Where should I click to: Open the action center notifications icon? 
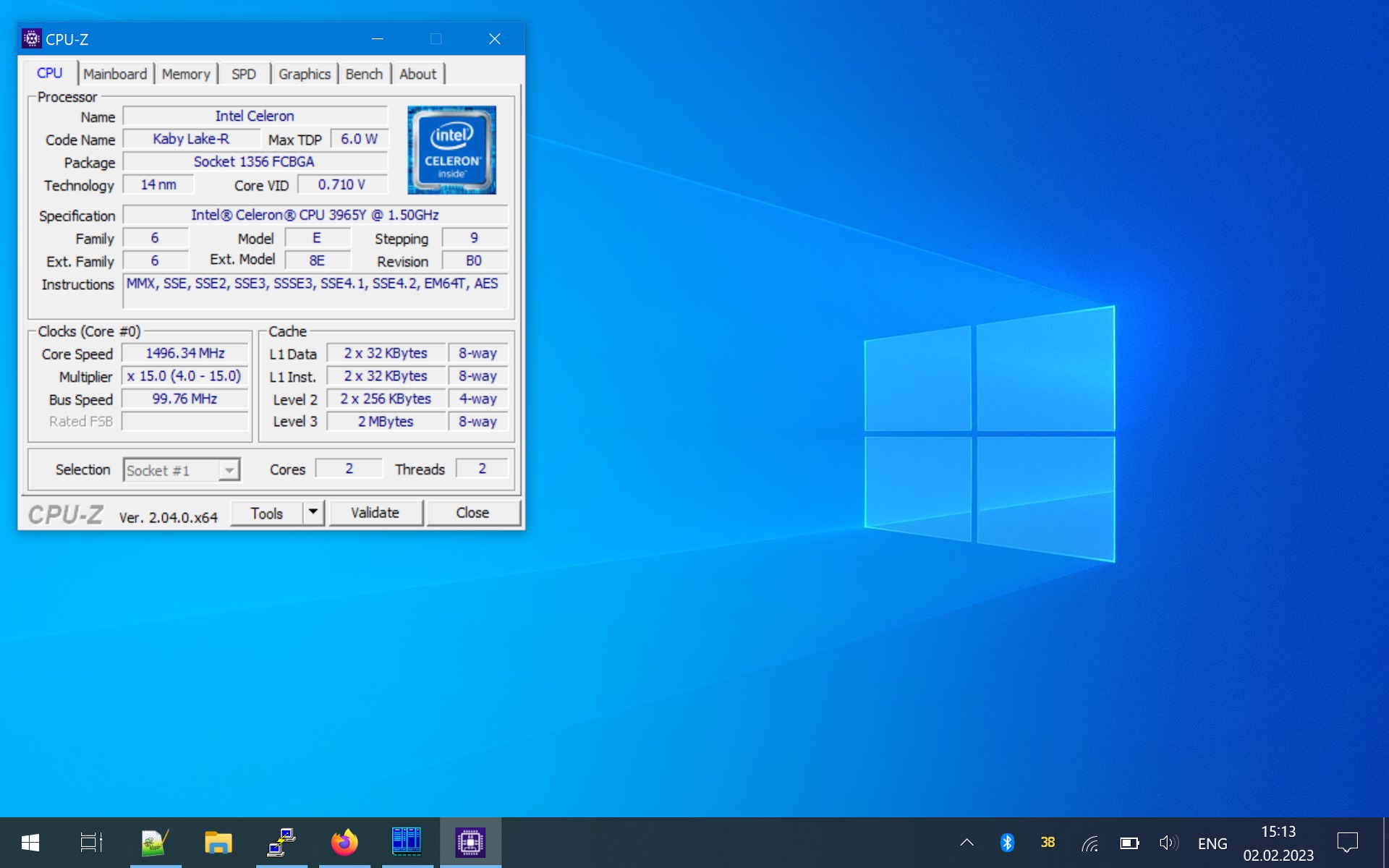pos(1347,843)
